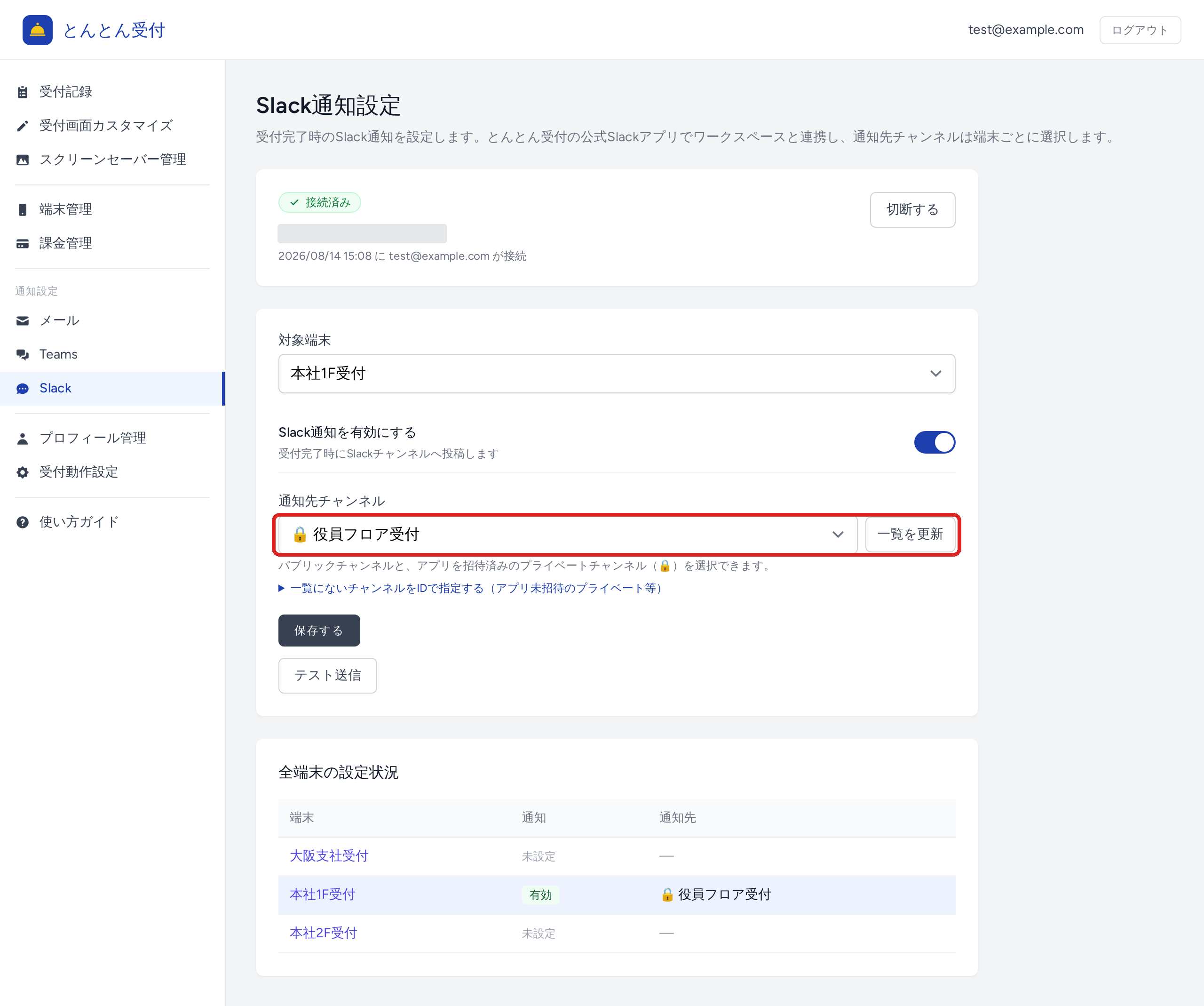Click the 受付記録 clipboard icon
The height and width of the screenshot is (1006, 1204).
[x=23, y=92]
